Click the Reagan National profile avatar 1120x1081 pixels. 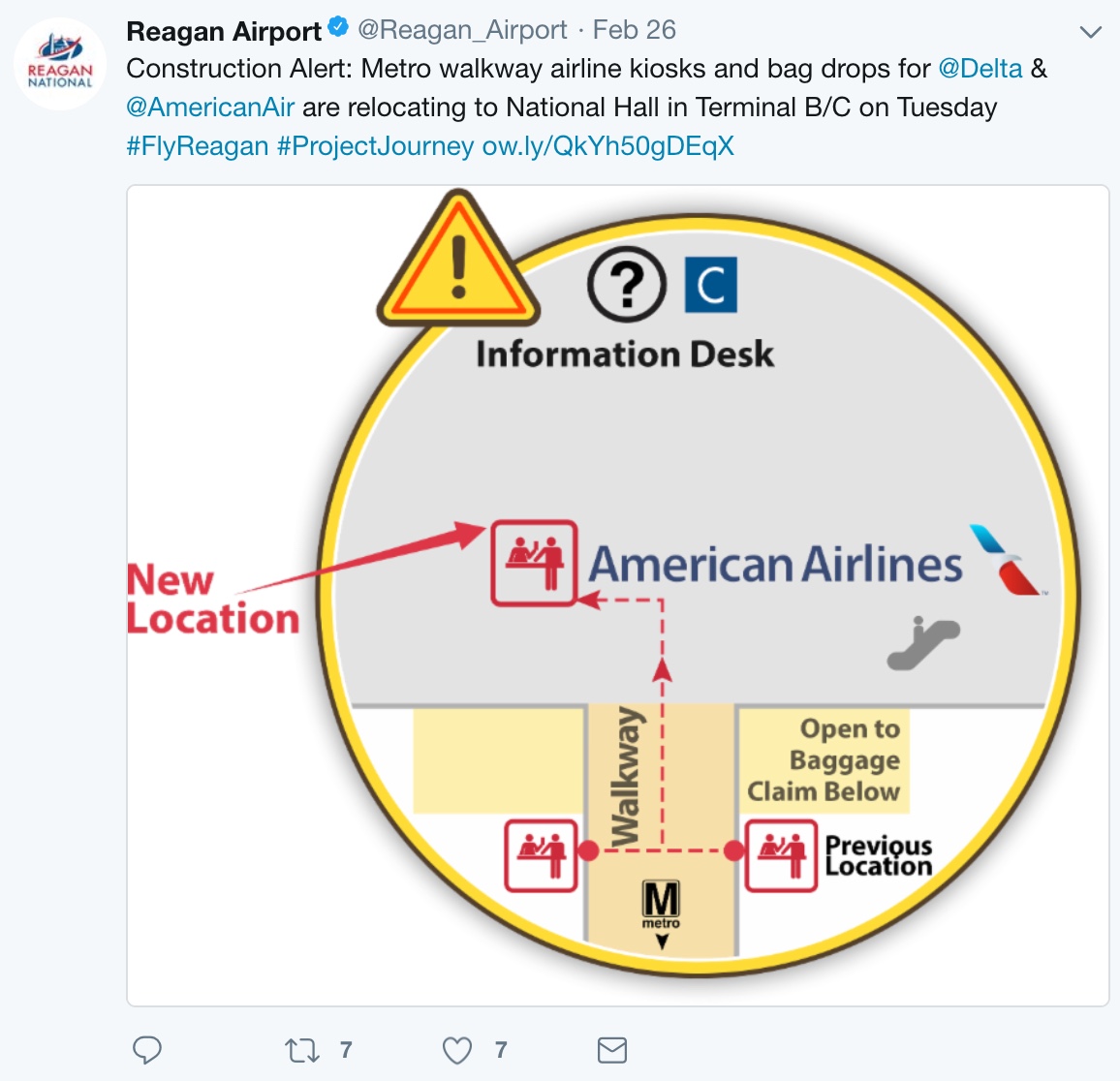pos(60,63)
